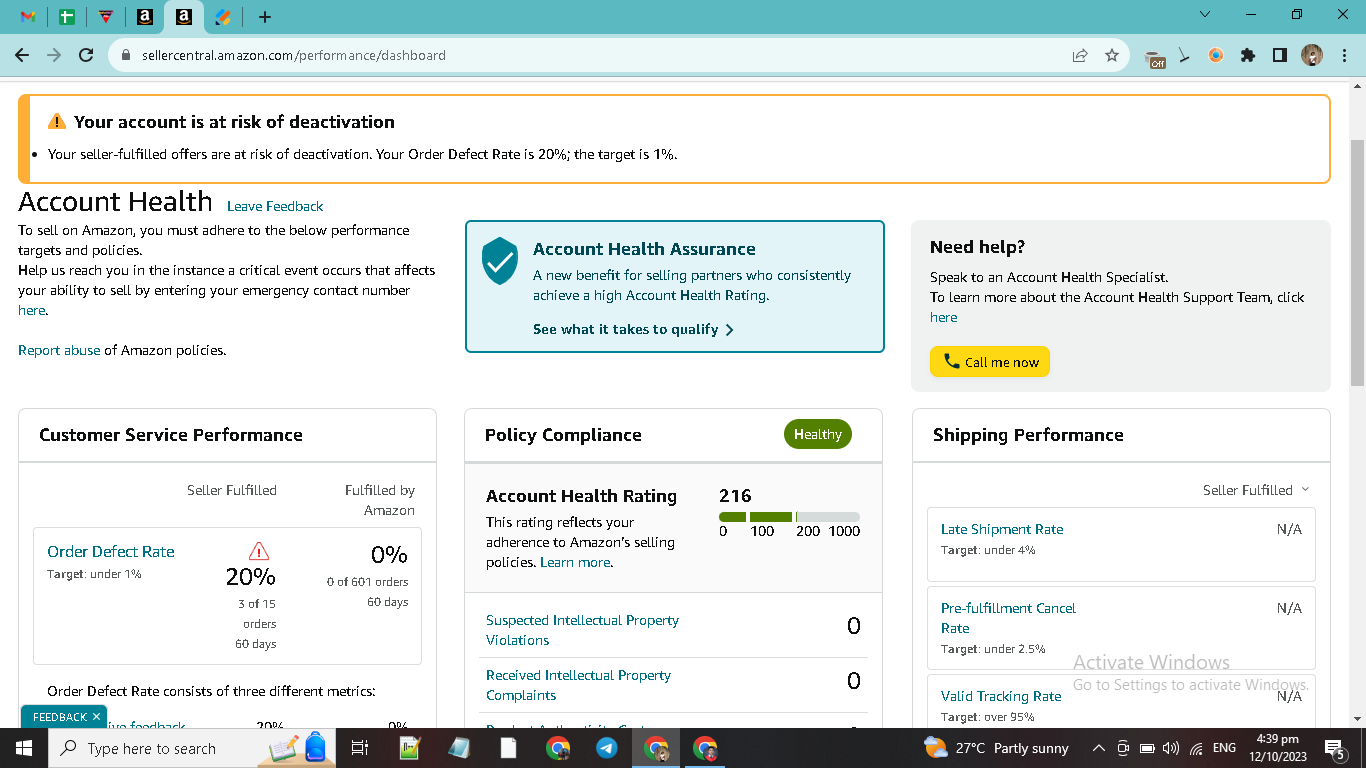Image resolution: width=1366 pixels, height=768 pixels.
Task: Open the first Chrome taskbar icon
Action: [x=558, y=748]
